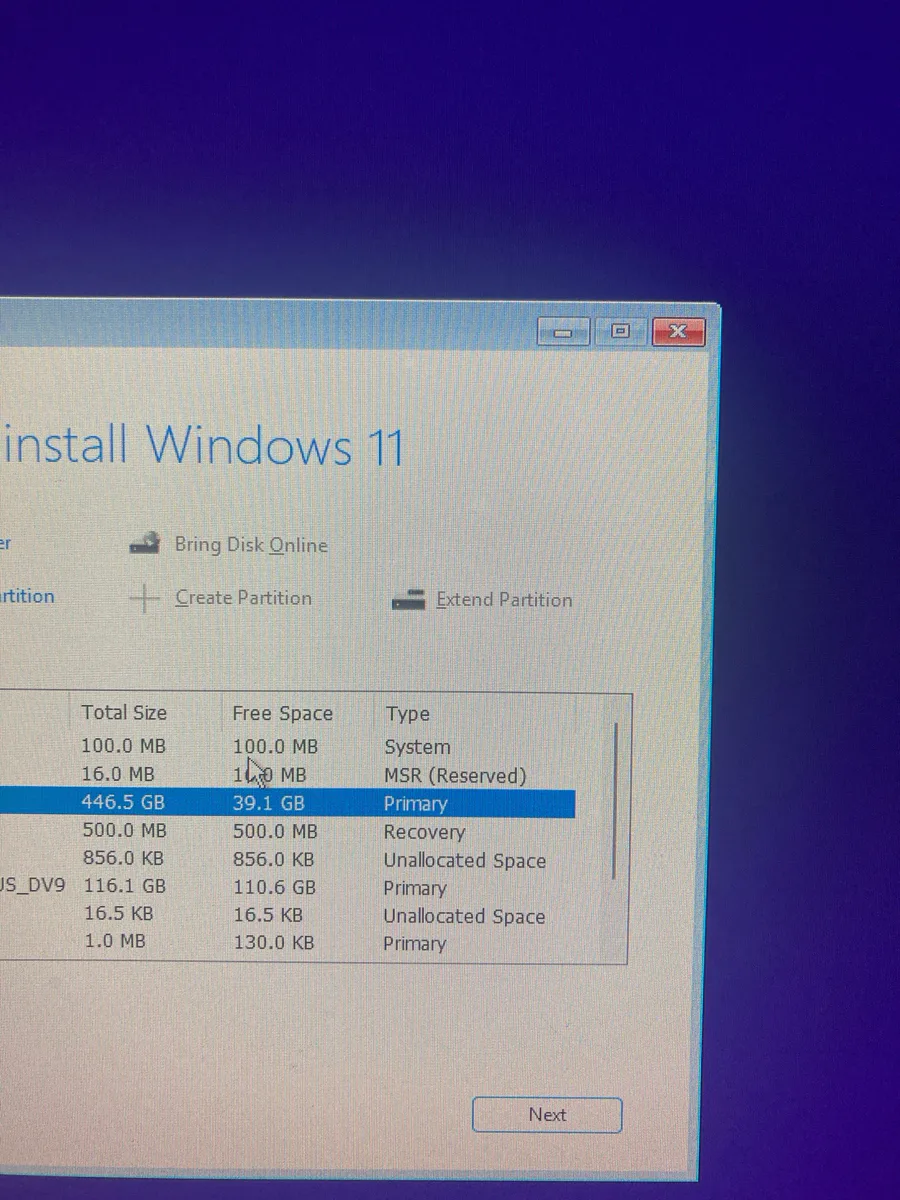The width and height of the screenshot is (900, 1200).
Task: Select the 1.0 MB Primary partition
Action: click(x=288, y=942)
